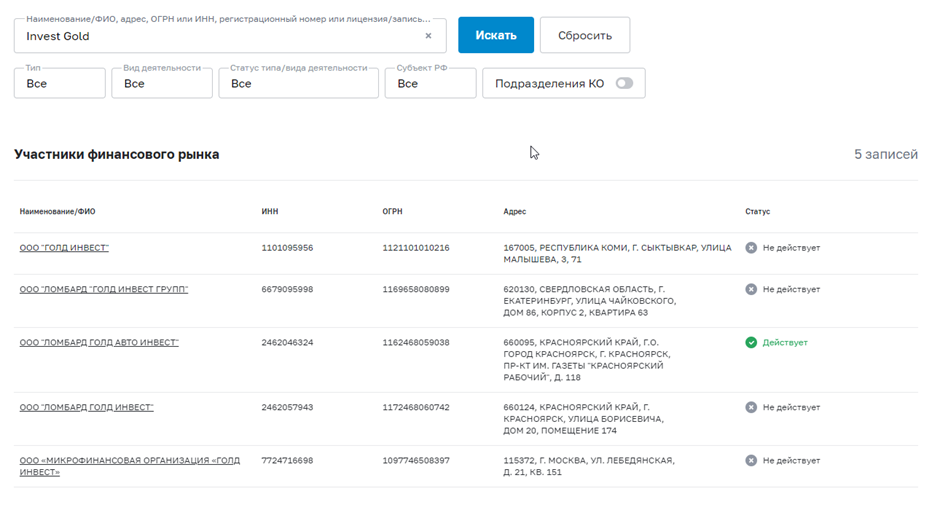Click the Участники финансового рынка heading
This screenshot has width=940, height=510.
[117, 154]
